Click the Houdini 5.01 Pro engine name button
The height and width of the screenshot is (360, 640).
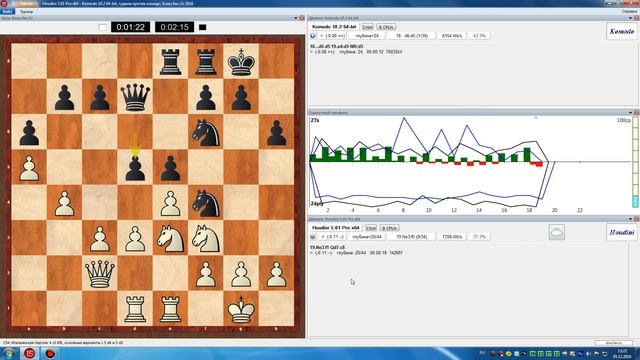pyautogui.click(x=336, y=228)
